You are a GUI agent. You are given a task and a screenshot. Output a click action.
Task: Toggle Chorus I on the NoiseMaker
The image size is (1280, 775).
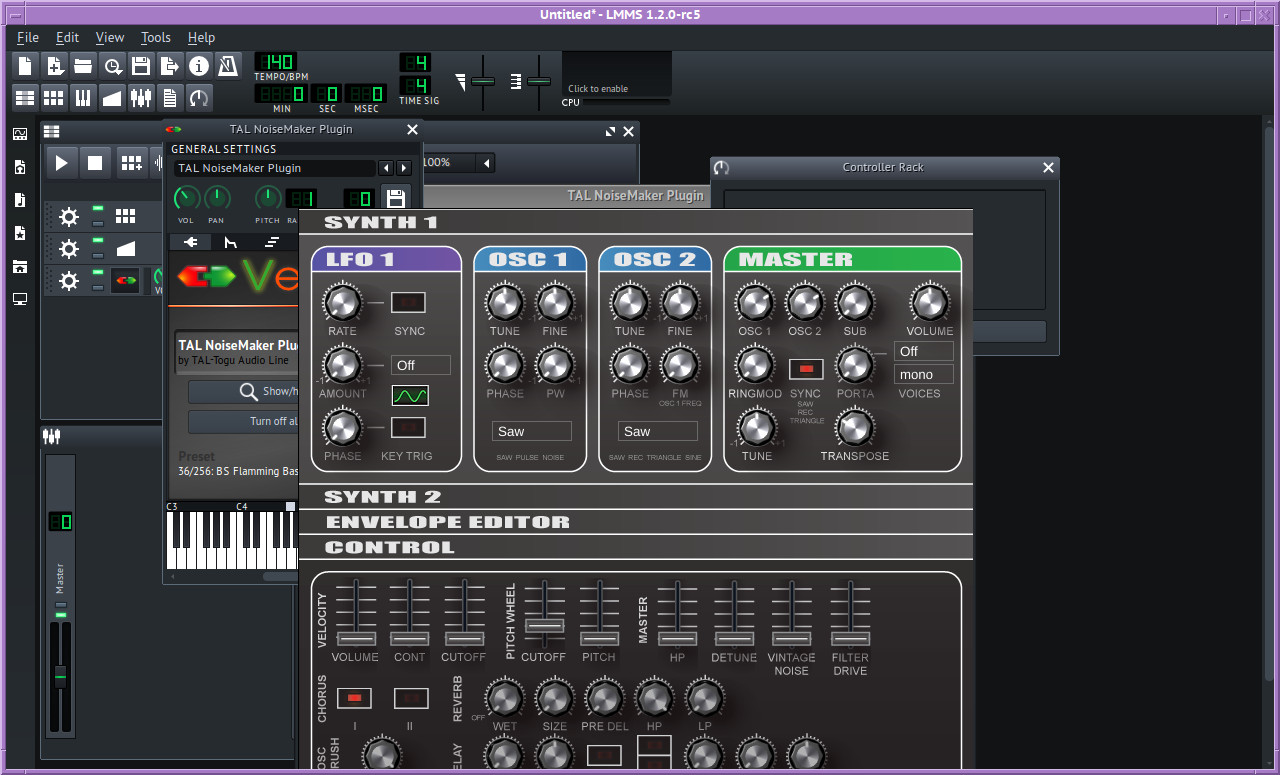point(354,697)
